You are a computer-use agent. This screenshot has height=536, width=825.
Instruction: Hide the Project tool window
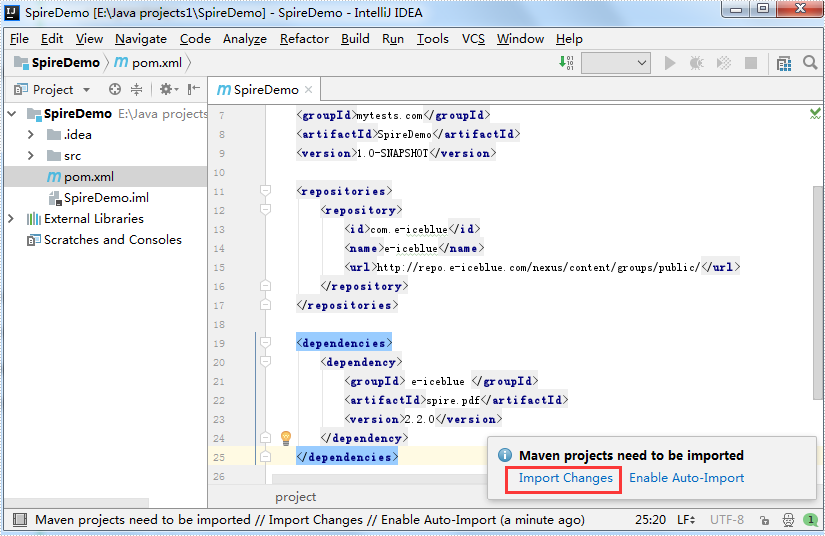(x=194, y=89)
